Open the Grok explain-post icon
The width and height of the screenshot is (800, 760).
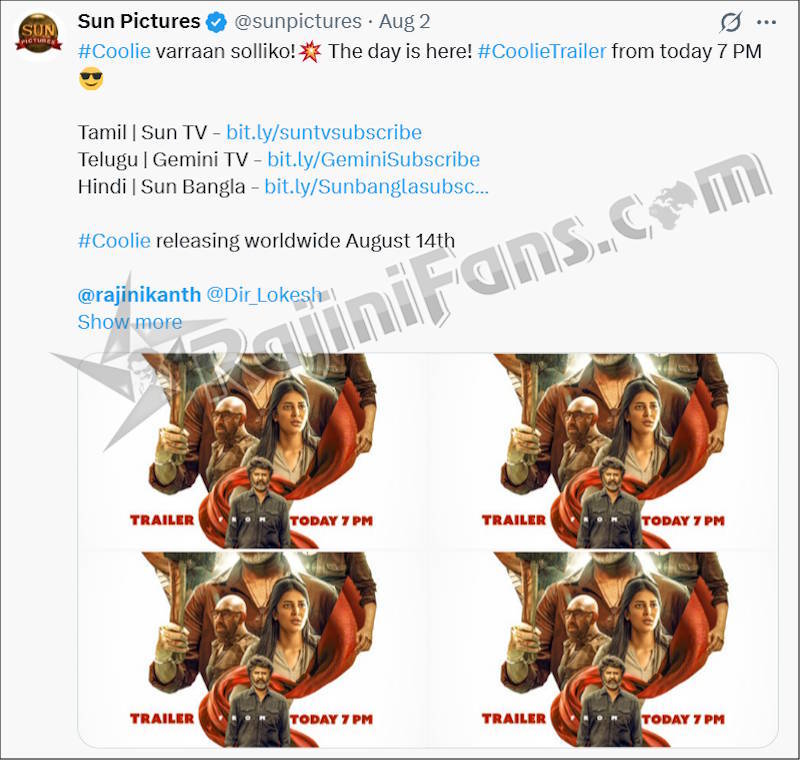pos(730,22)
